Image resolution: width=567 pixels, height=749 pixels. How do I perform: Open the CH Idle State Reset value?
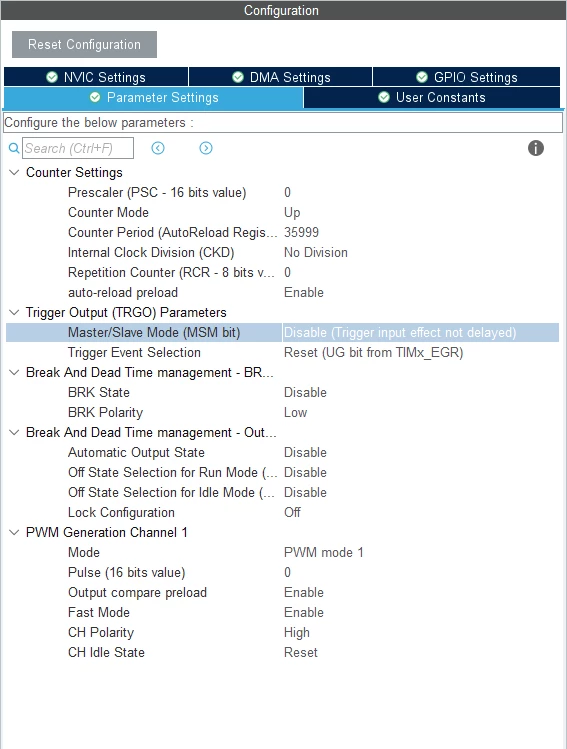(300, 653)
